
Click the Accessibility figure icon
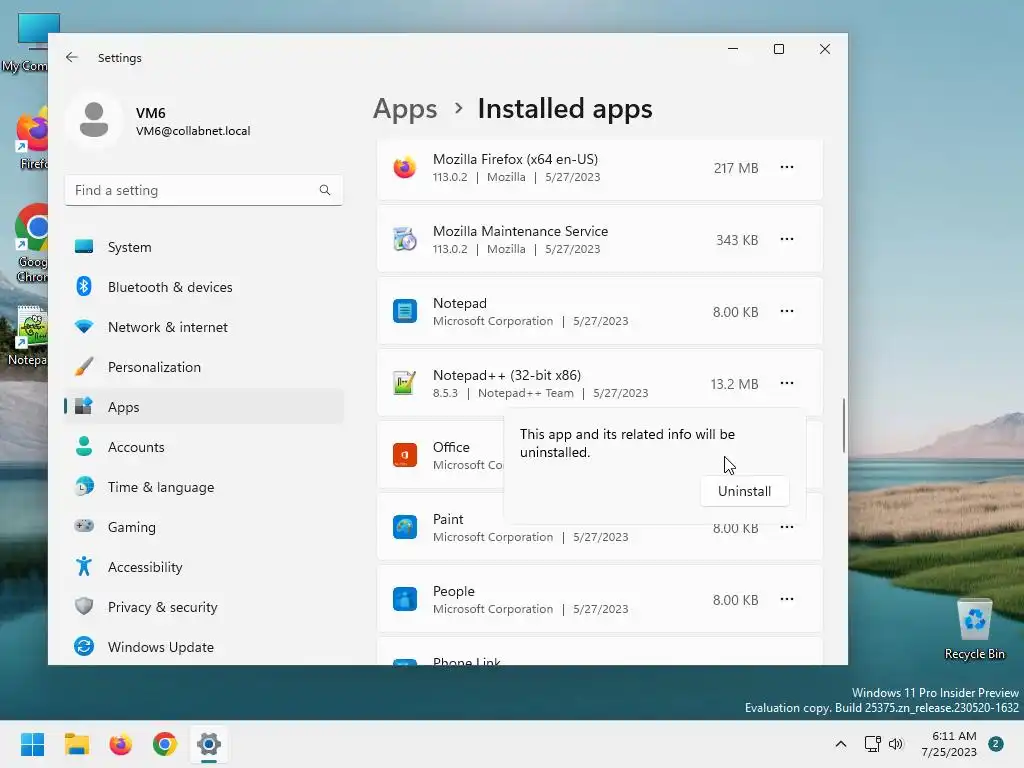84,566
